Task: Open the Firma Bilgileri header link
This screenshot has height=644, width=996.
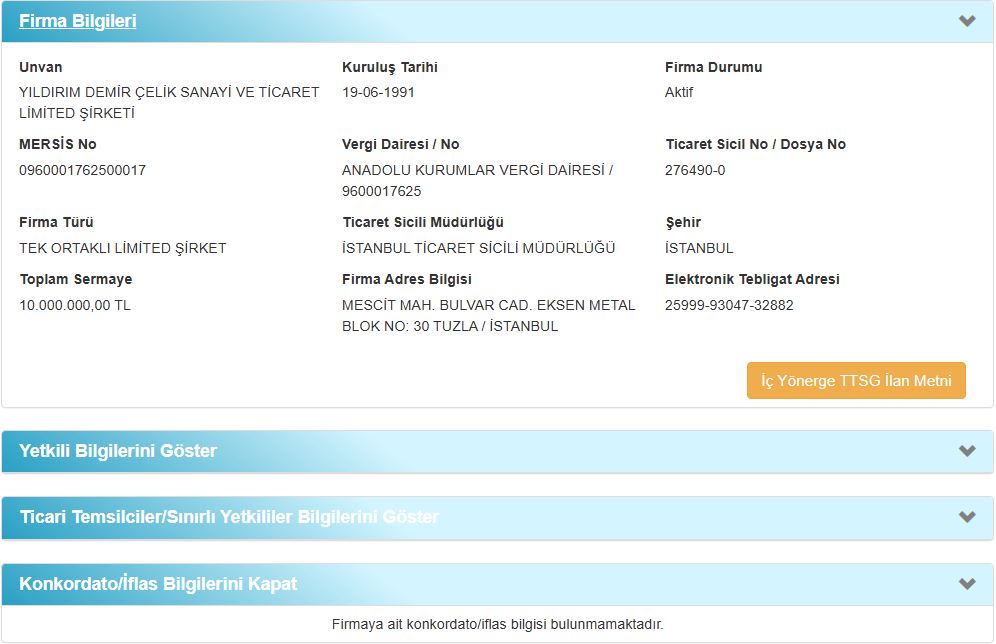Action: tap(77, 21)
